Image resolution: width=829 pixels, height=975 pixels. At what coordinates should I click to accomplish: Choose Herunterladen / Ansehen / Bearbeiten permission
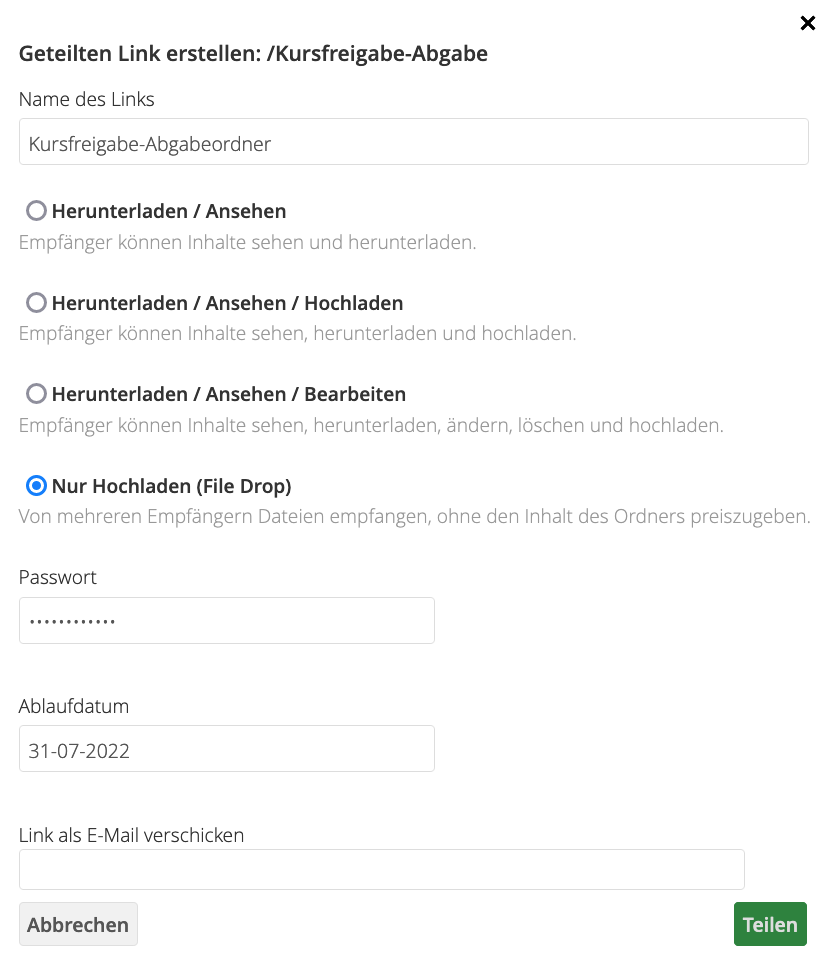37,394
